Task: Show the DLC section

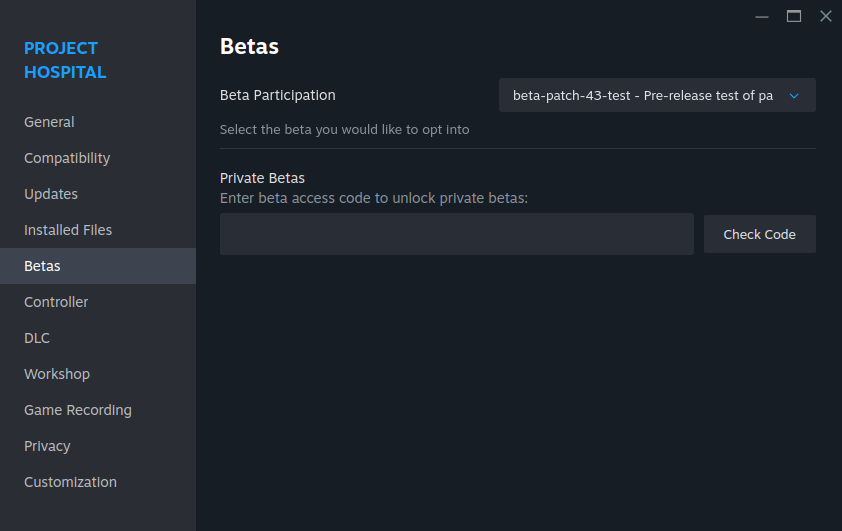Action: 37,338
